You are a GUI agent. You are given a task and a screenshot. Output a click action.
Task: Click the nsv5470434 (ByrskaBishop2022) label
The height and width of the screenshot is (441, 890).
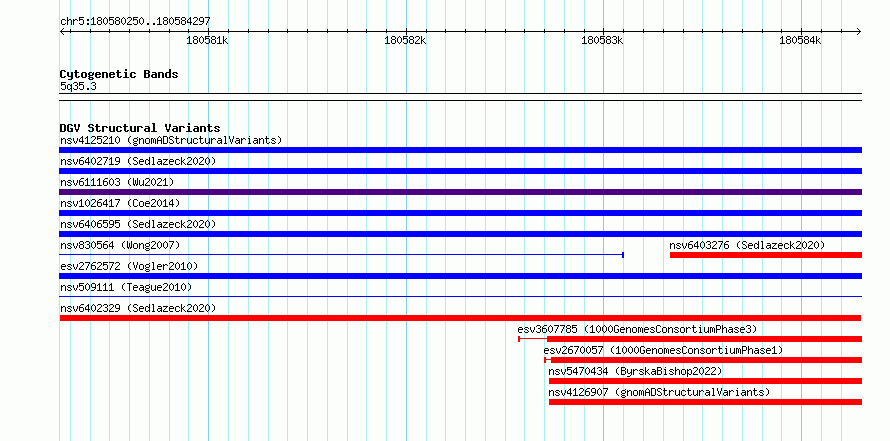tap(635, 371)
